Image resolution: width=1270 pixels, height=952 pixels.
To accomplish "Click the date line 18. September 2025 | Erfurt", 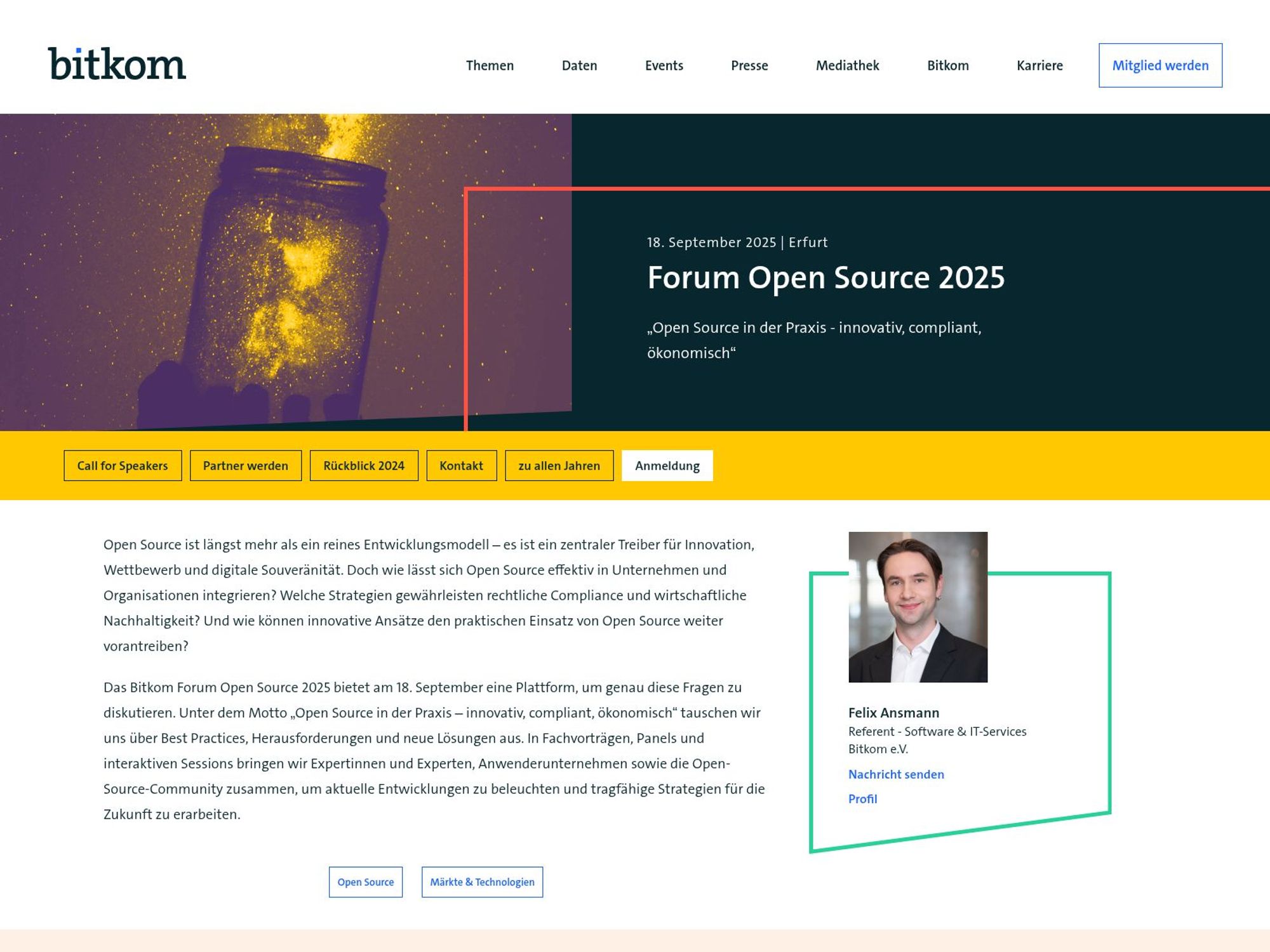I will 737,242.
